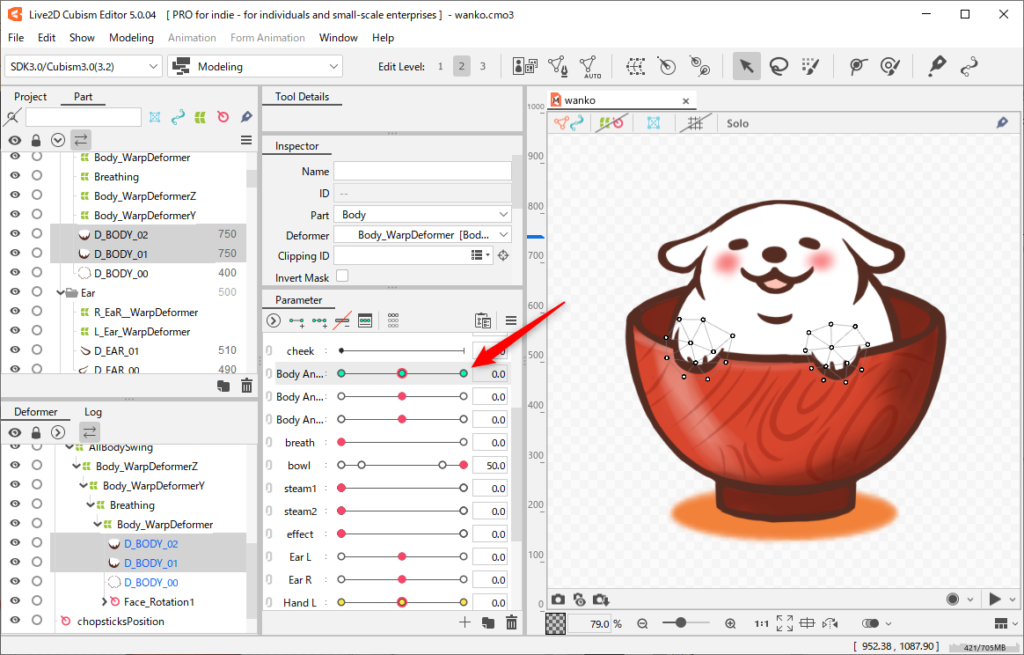Click add three keys icon in Parameter panel
Image resolution: width=1024 pixels, height=655 pixels.
319,321
